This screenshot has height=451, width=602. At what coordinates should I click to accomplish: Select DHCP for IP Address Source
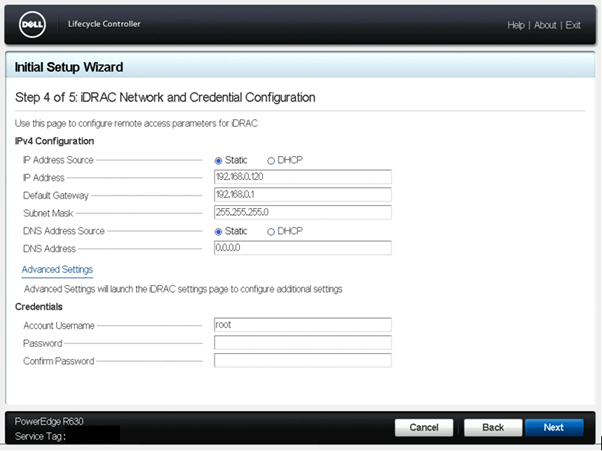pyautogui.click(x=270, y=160)
